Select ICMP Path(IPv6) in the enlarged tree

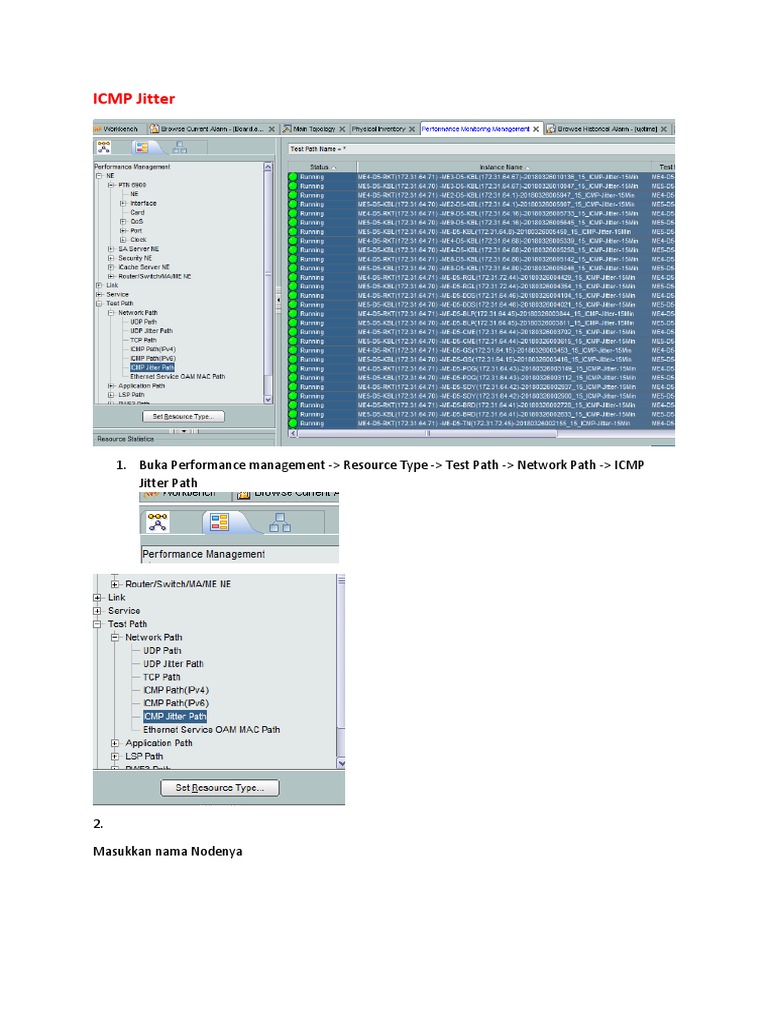[176, 703]
